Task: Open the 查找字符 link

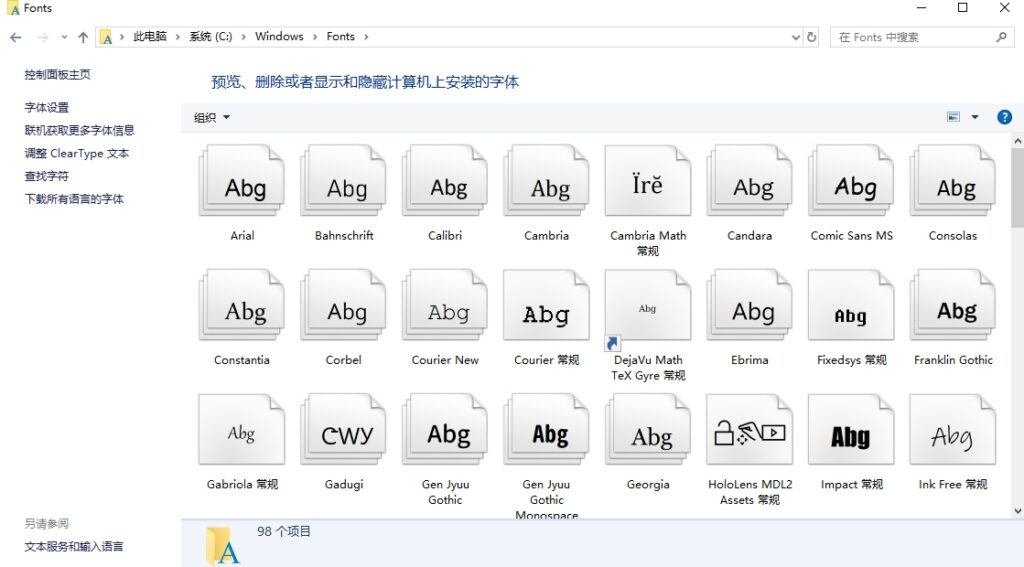Action: point(46,176)
